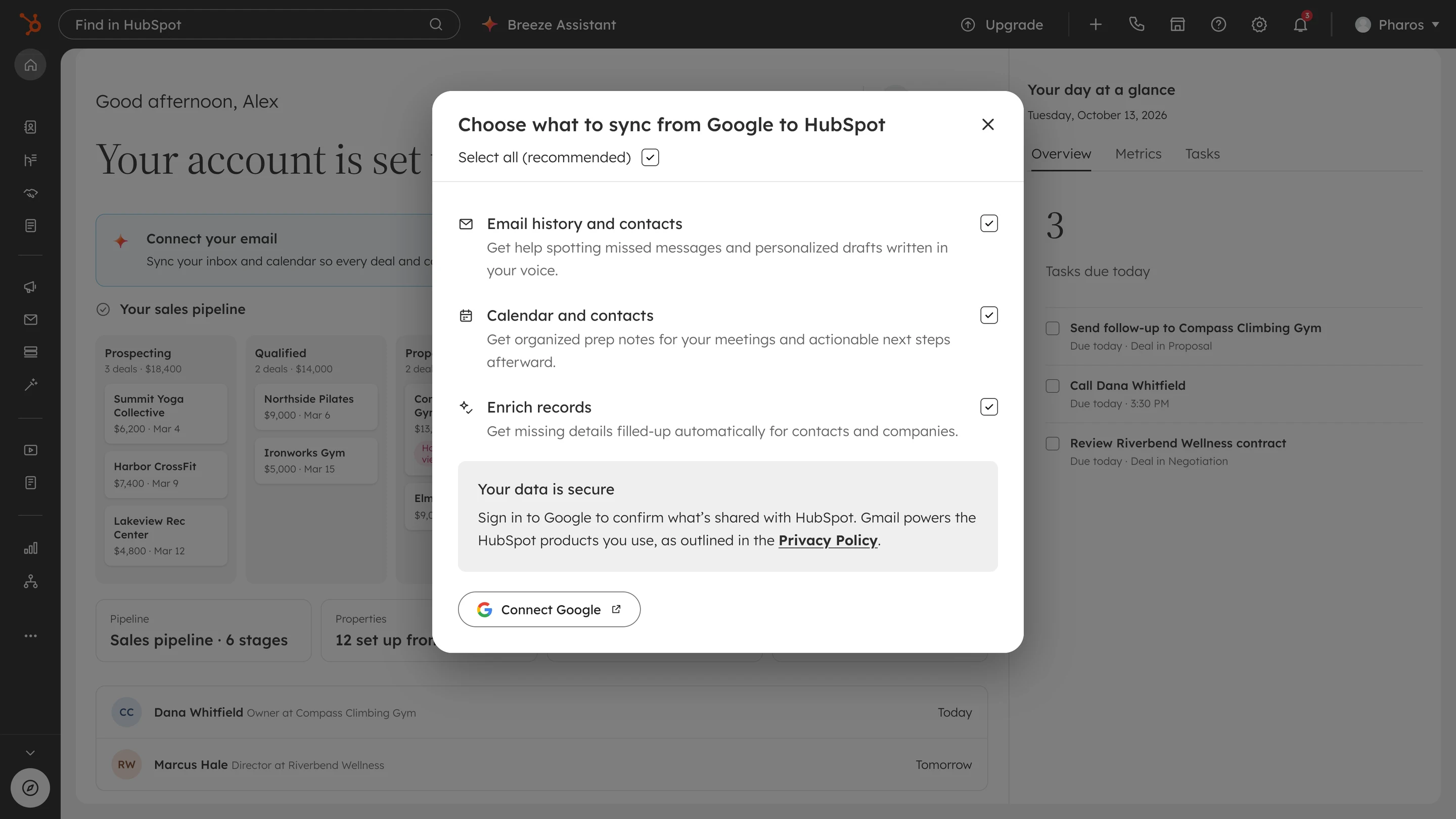This screenshot has width=1456, height=819.
Task: Open the bar chart reports icon in sidebar
Action: (30, 548)
